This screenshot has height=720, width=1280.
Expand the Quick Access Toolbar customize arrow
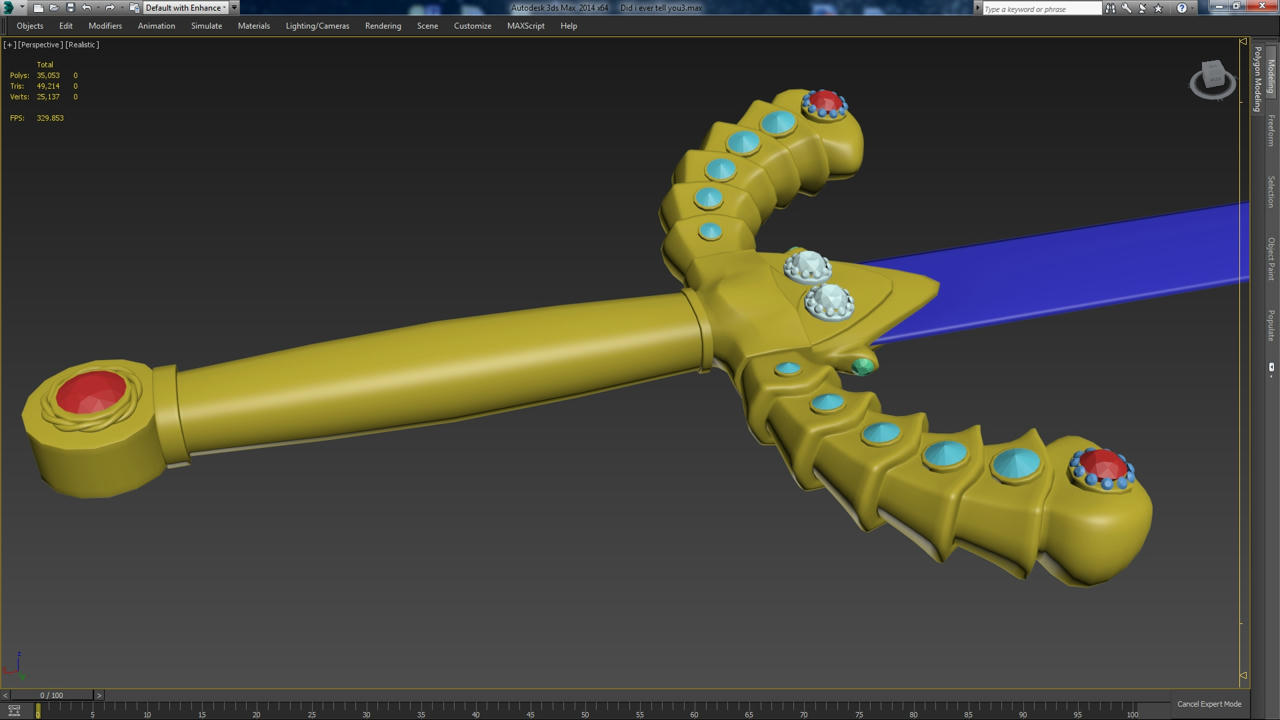tap(234, 8)
